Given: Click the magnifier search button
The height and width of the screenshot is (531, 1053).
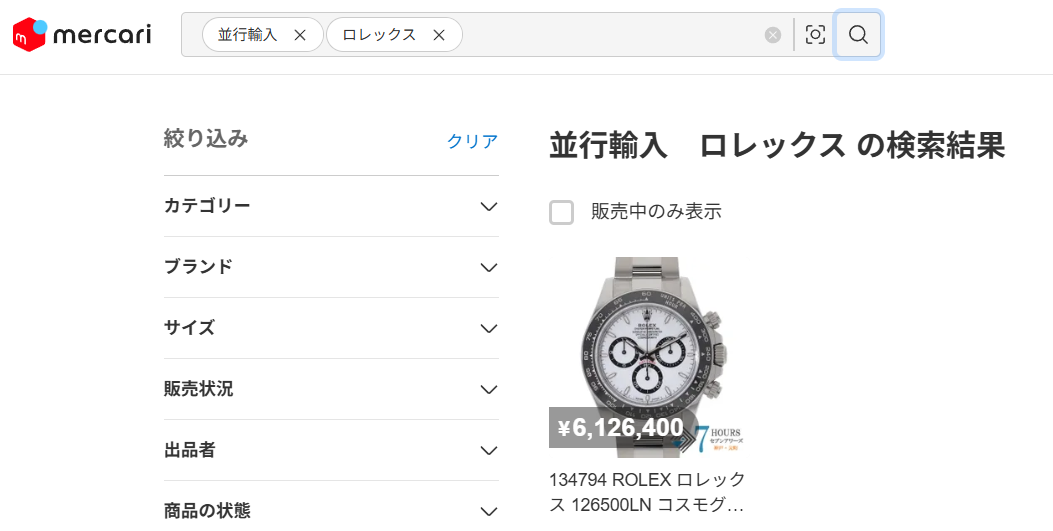Looking at the screenshot, I should [x=858, y=35].
